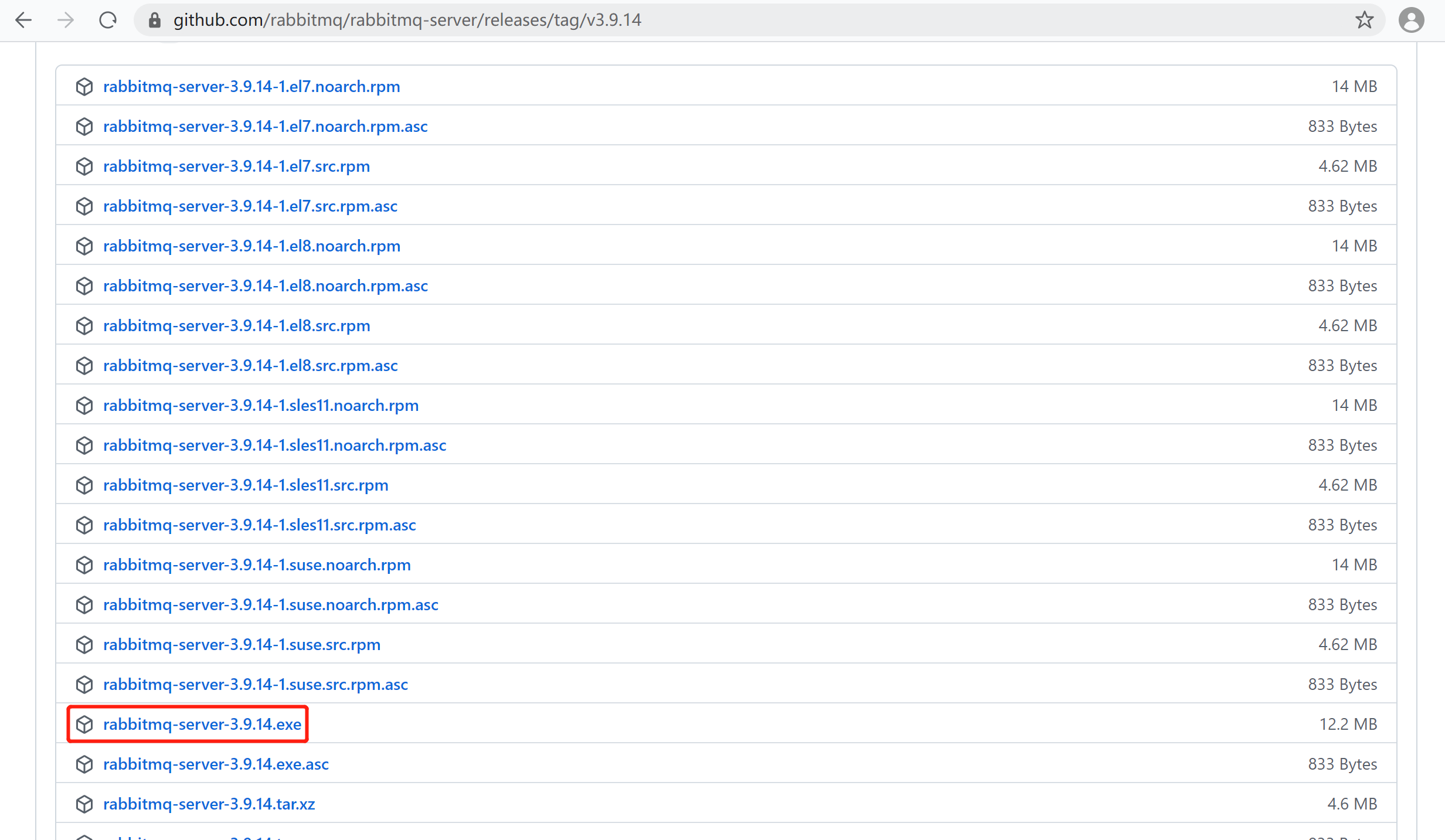Open rabbitmq-server-3.9.14-1.sles11.noarch.rpm.asc link
This screenshot has height=840, width=1445.
pyautogui.click(x=275, y=445)
